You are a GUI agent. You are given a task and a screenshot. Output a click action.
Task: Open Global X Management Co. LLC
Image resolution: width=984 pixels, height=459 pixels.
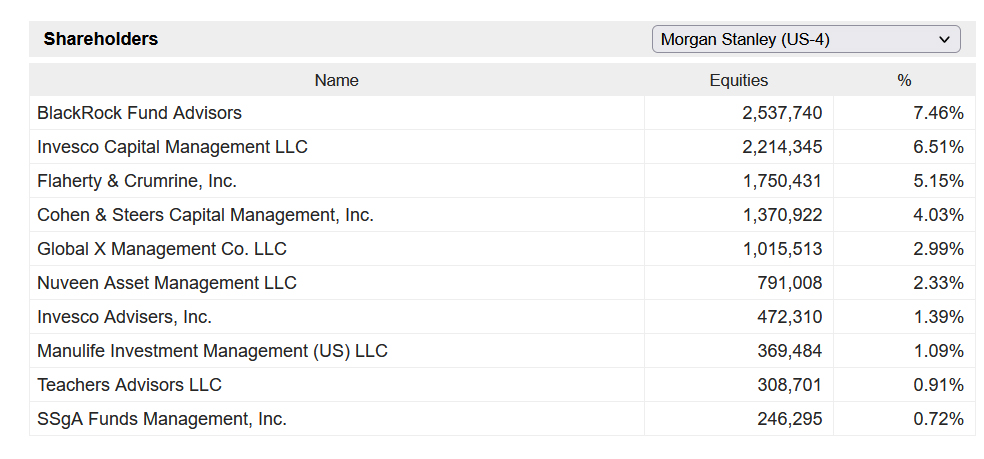coord(162,249)
